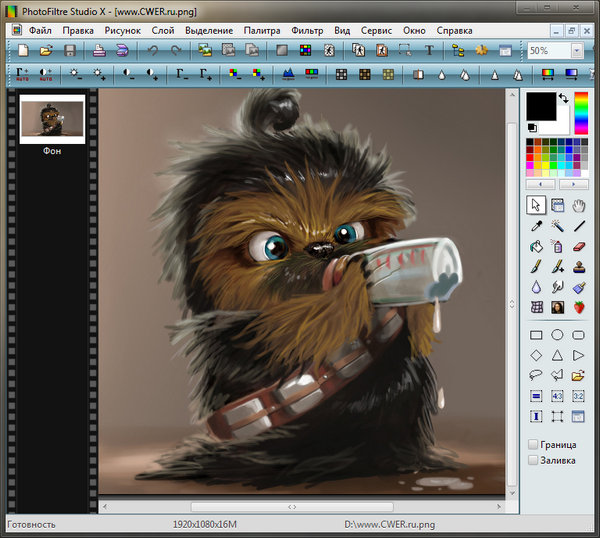Viewport: 600px width, 538px height.
Task: Select the Lasso selection shape
Action: click(x=536, y=375)
